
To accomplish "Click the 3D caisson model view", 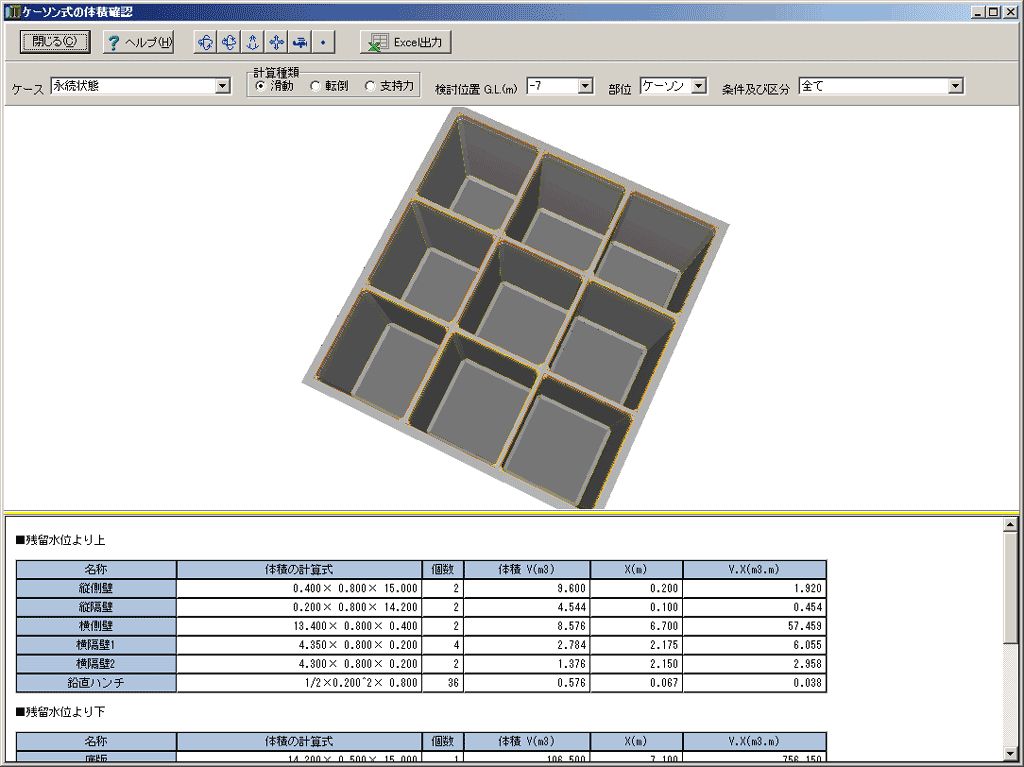I will tap(516, 308).
